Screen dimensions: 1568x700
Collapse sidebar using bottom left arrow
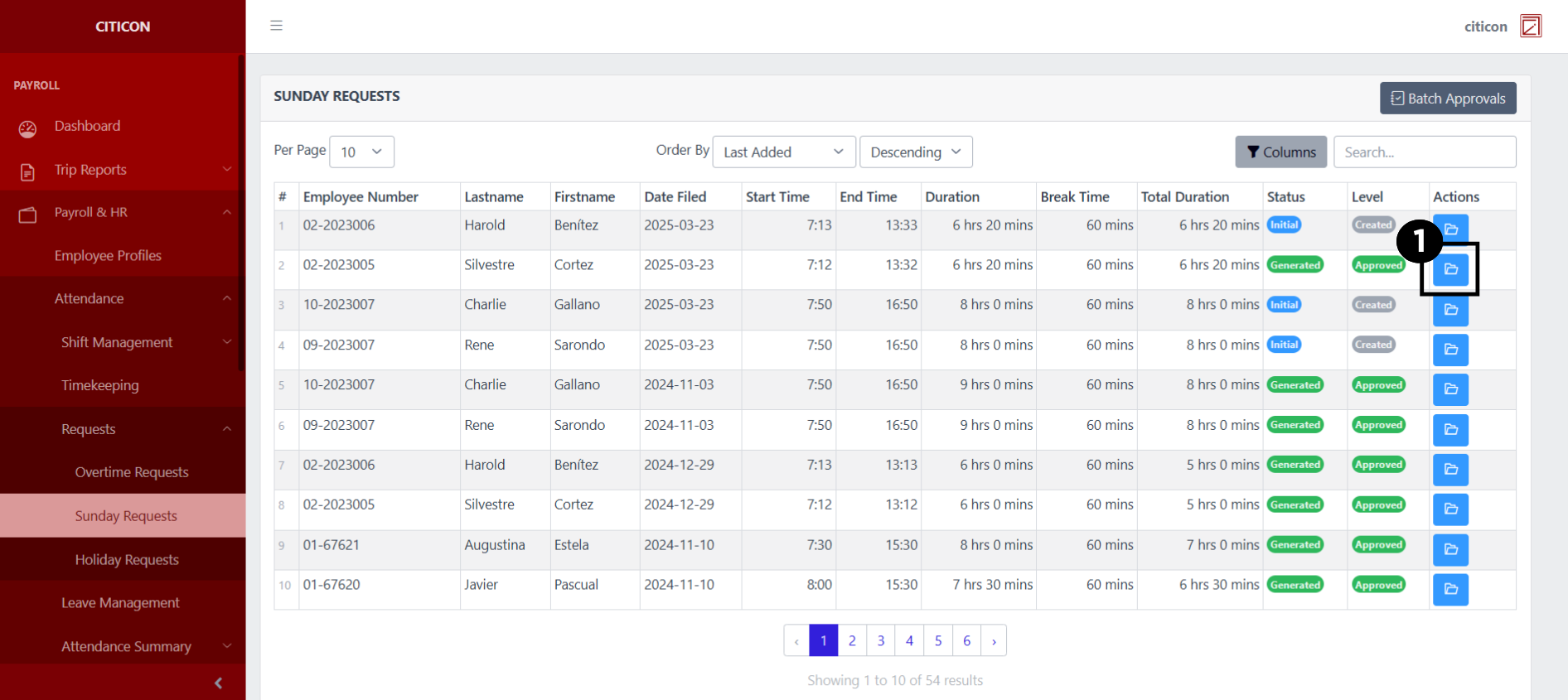click(218, 683)
